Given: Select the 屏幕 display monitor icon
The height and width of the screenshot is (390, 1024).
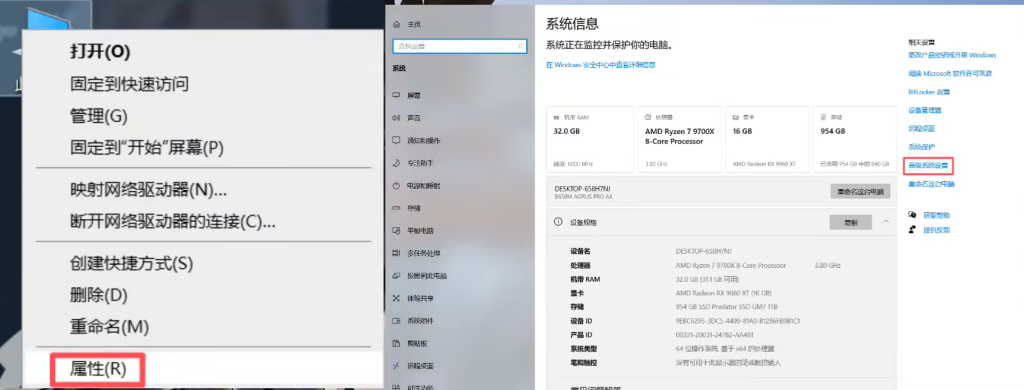Looking at the screenshot, I should tap(396, 95).
